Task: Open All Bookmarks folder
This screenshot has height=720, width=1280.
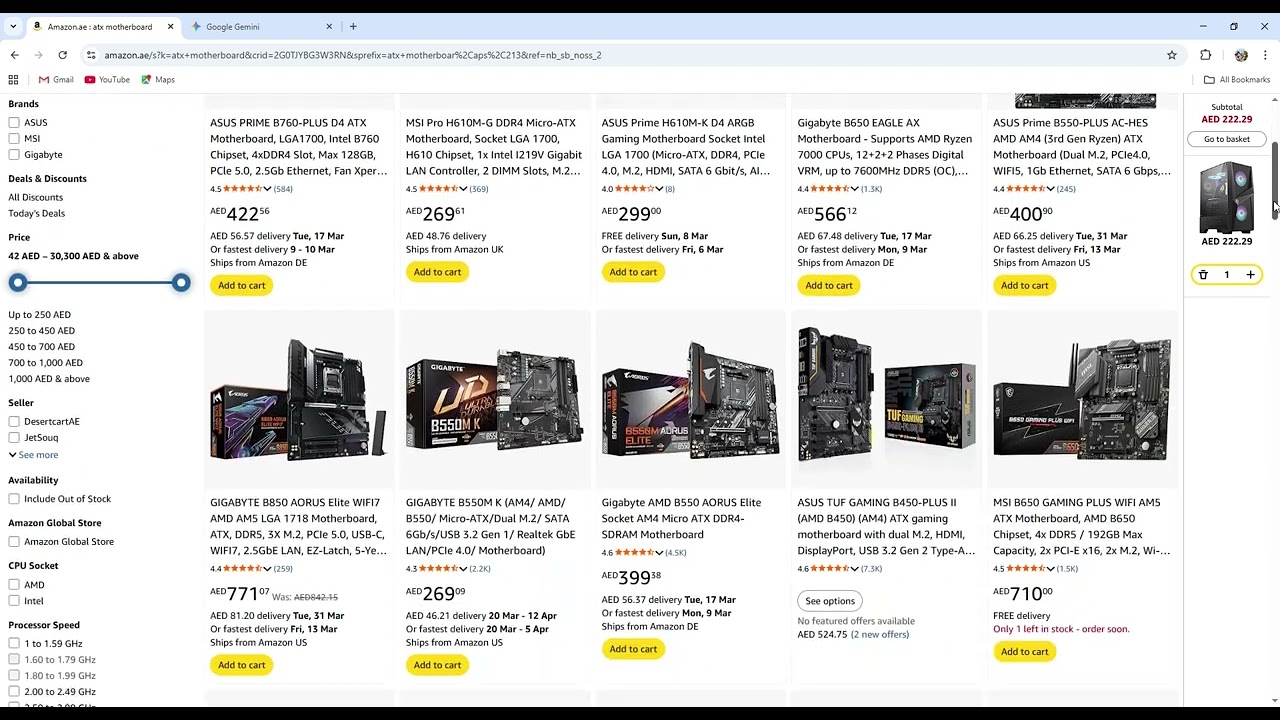Action: pos(1237,80)
